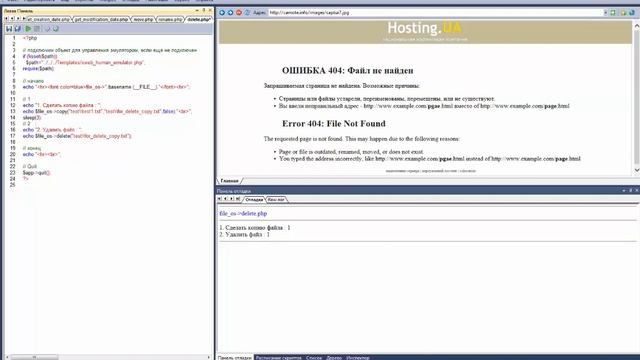Screen dimensions: 640x360
Task: Open Инспектор bottom tab
Action: pyautogui.click(x=358, y=358)
